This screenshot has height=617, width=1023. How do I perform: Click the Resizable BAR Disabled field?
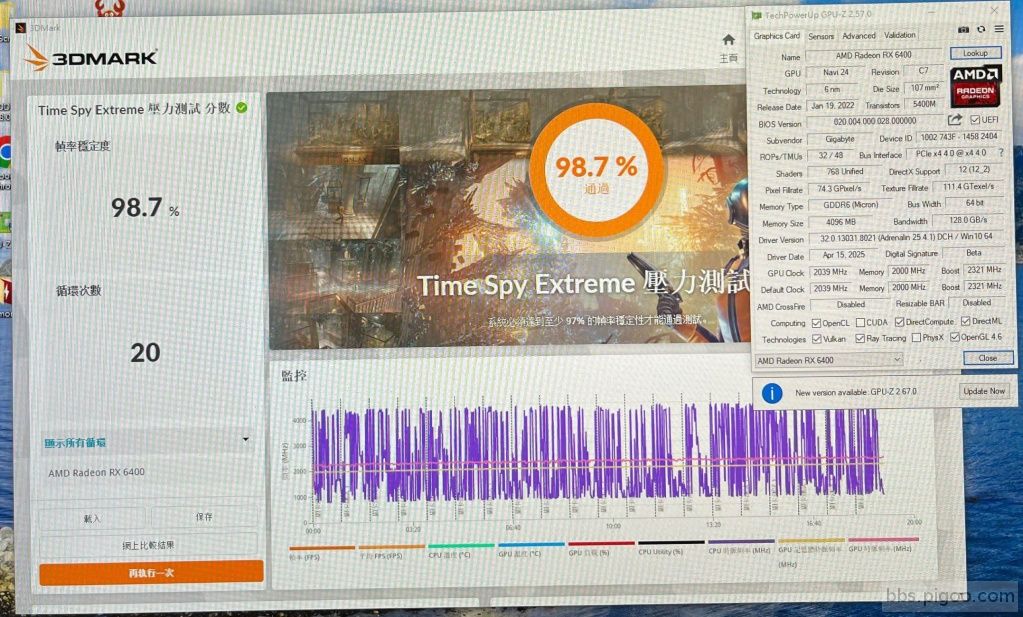coord(977,303)
